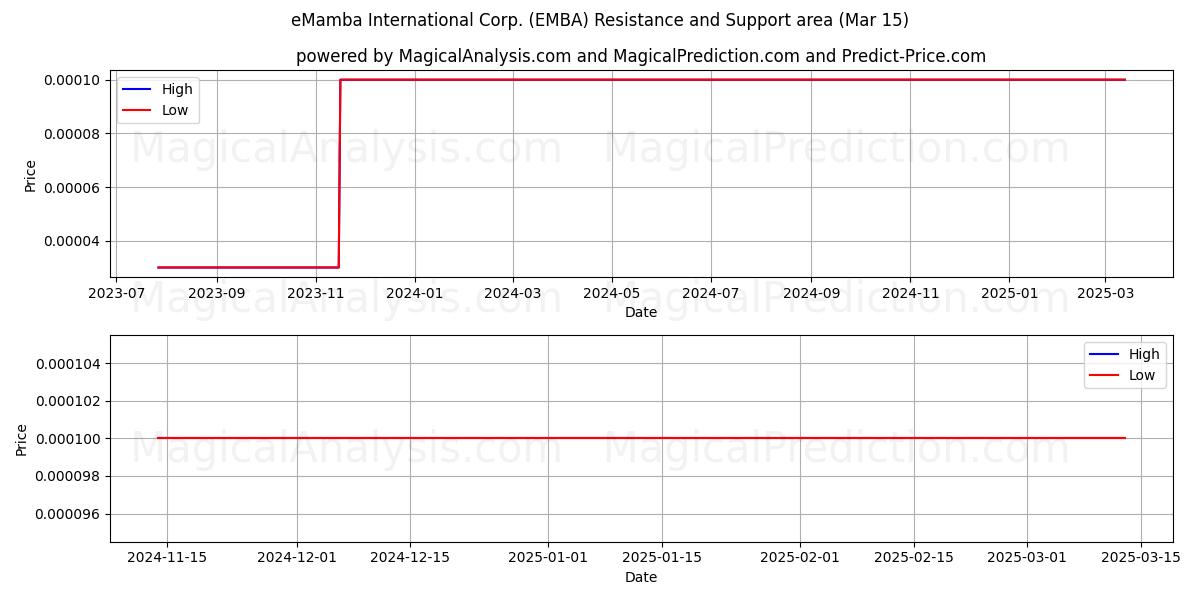Click the 2025-03-15 date tick
The width and height of the screenshot is (1200, 600).
1141,558
